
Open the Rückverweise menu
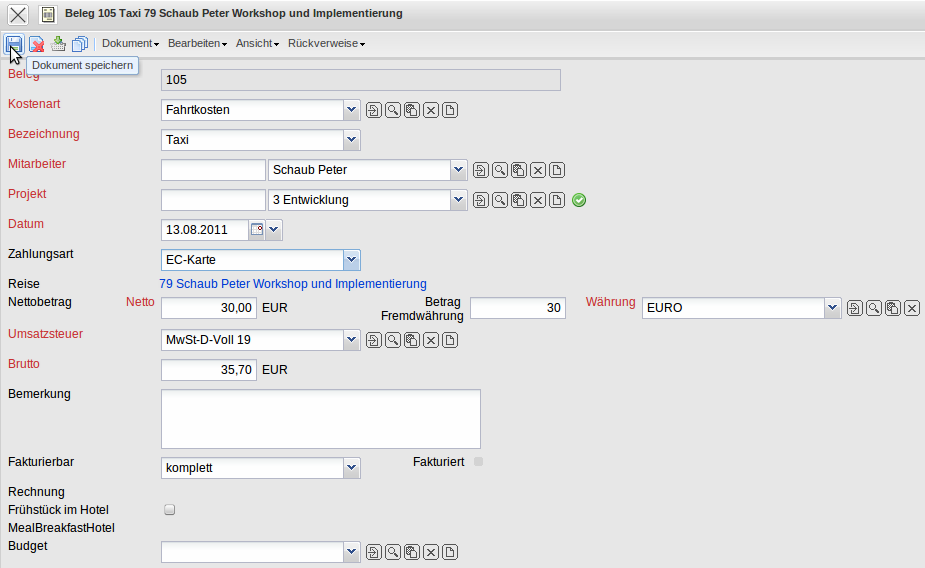pos(326,43)
